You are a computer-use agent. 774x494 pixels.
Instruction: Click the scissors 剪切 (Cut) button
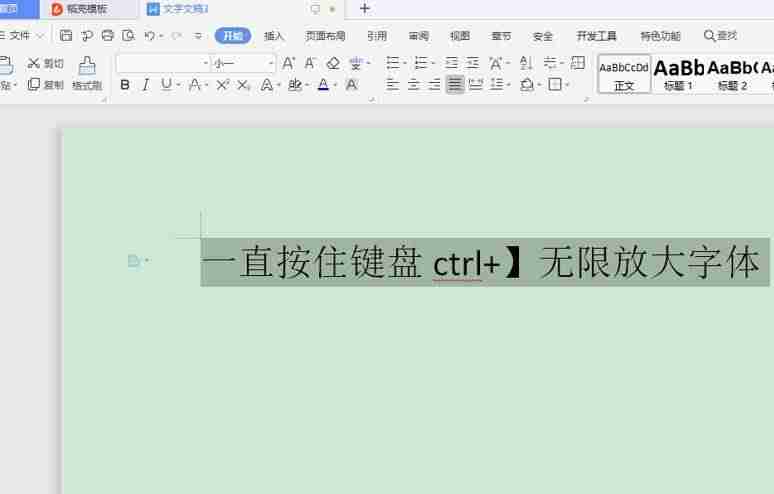pos(46,63)
